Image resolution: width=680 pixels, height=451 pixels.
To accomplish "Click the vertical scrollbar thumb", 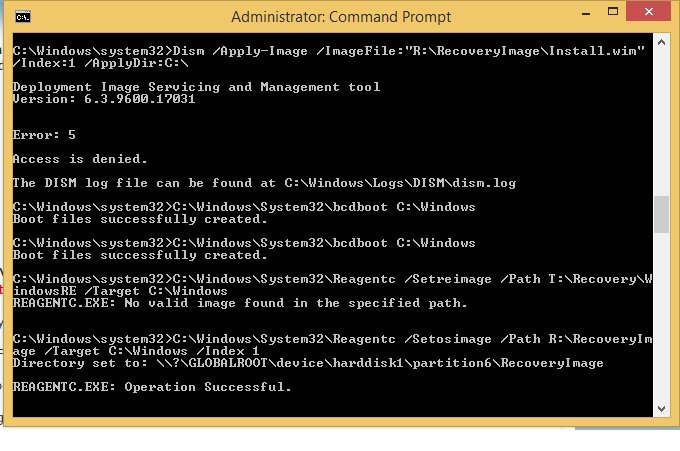I will click(x=660, y=212).
